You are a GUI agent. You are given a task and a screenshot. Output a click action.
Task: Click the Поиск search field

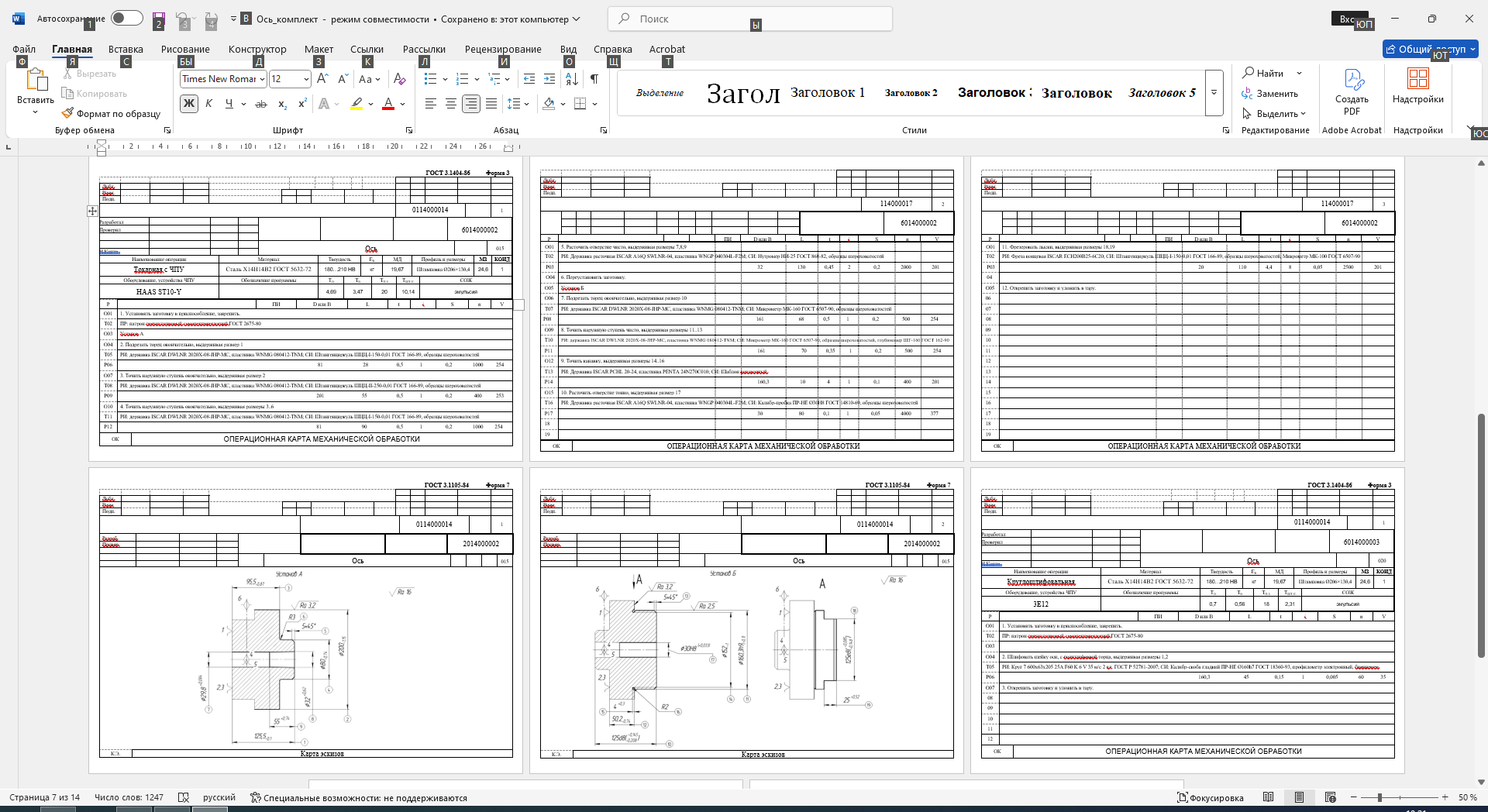tap(750, 19)
